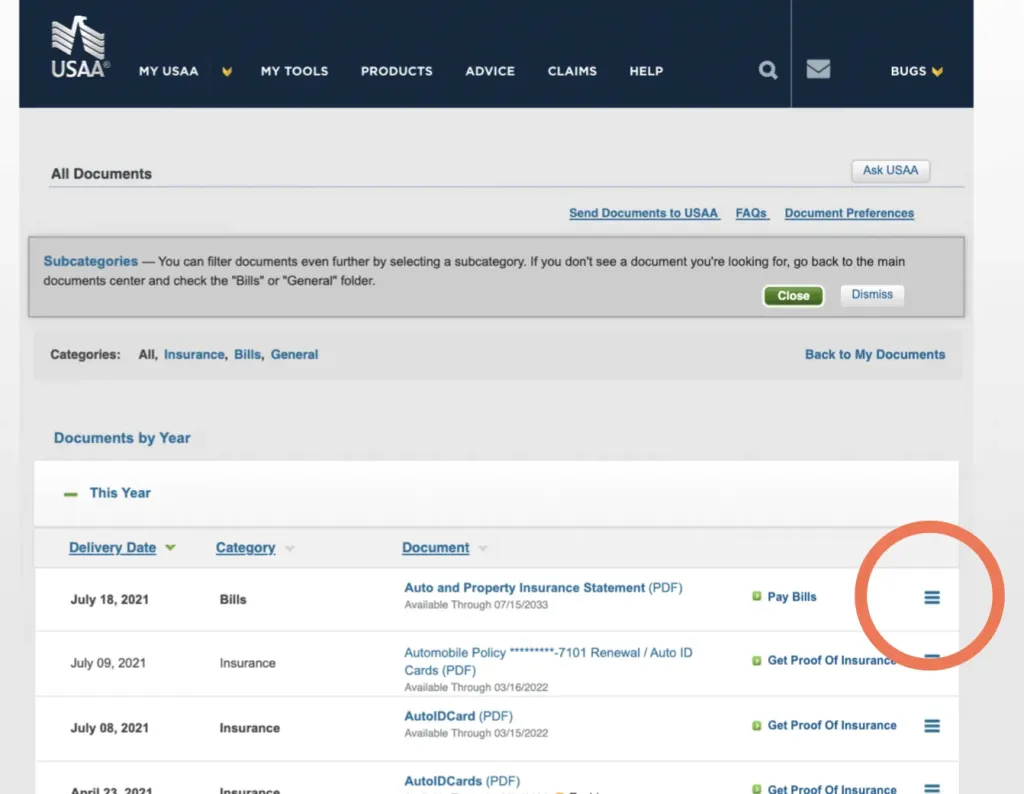
Task: Collapse the This Year section
Action: [x=70, y=492]
